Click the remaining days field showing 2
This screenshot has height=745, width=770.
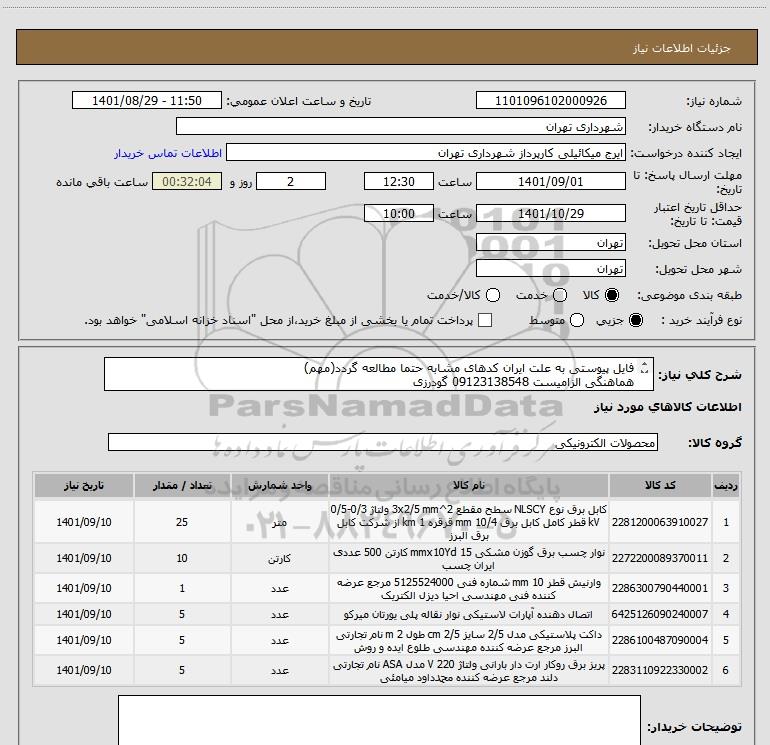click(291, 182)
